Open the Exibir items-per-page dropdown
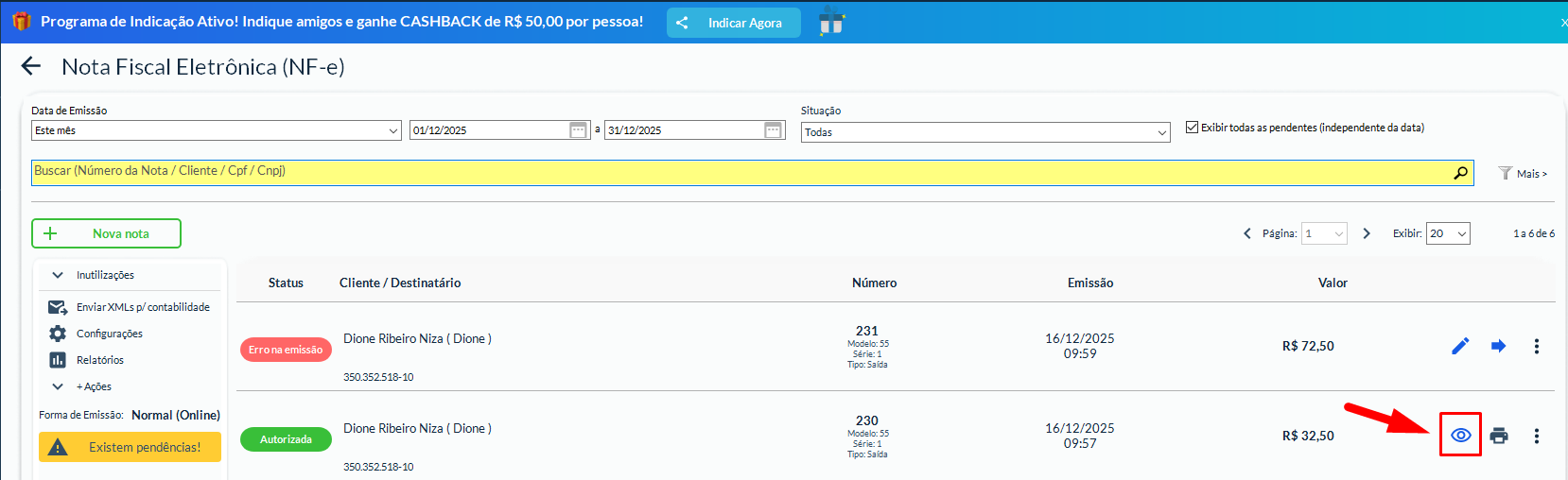1568x480 pixels. click(x=1447, y=233)
